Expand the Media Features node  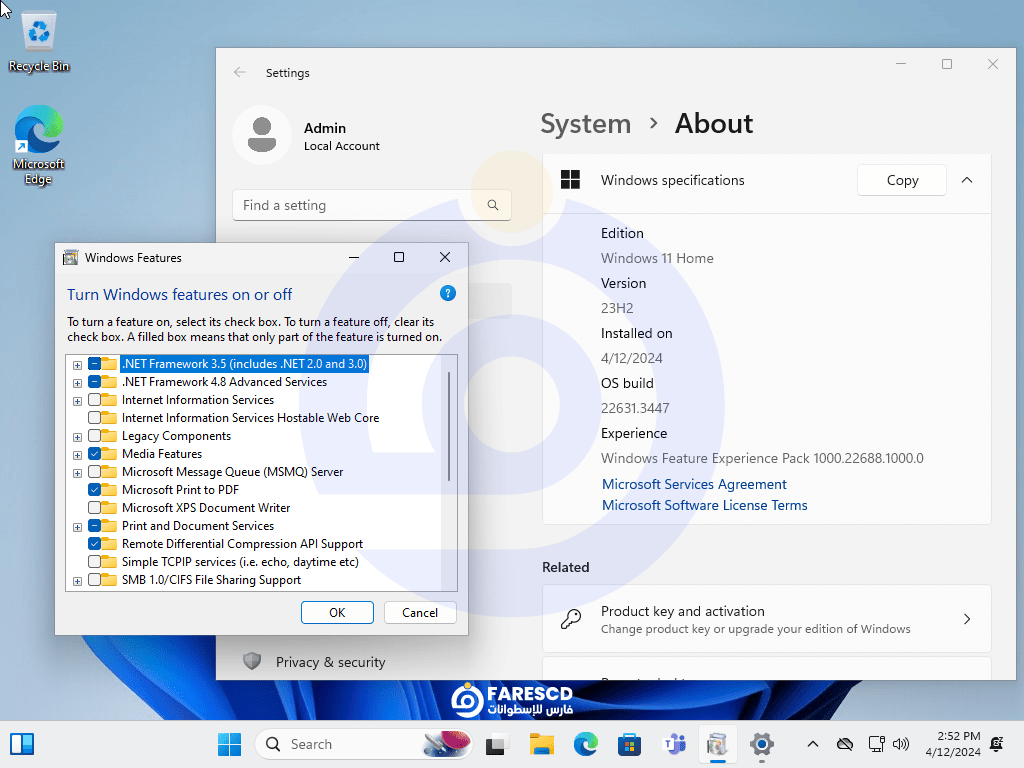(x=77, y=455)
